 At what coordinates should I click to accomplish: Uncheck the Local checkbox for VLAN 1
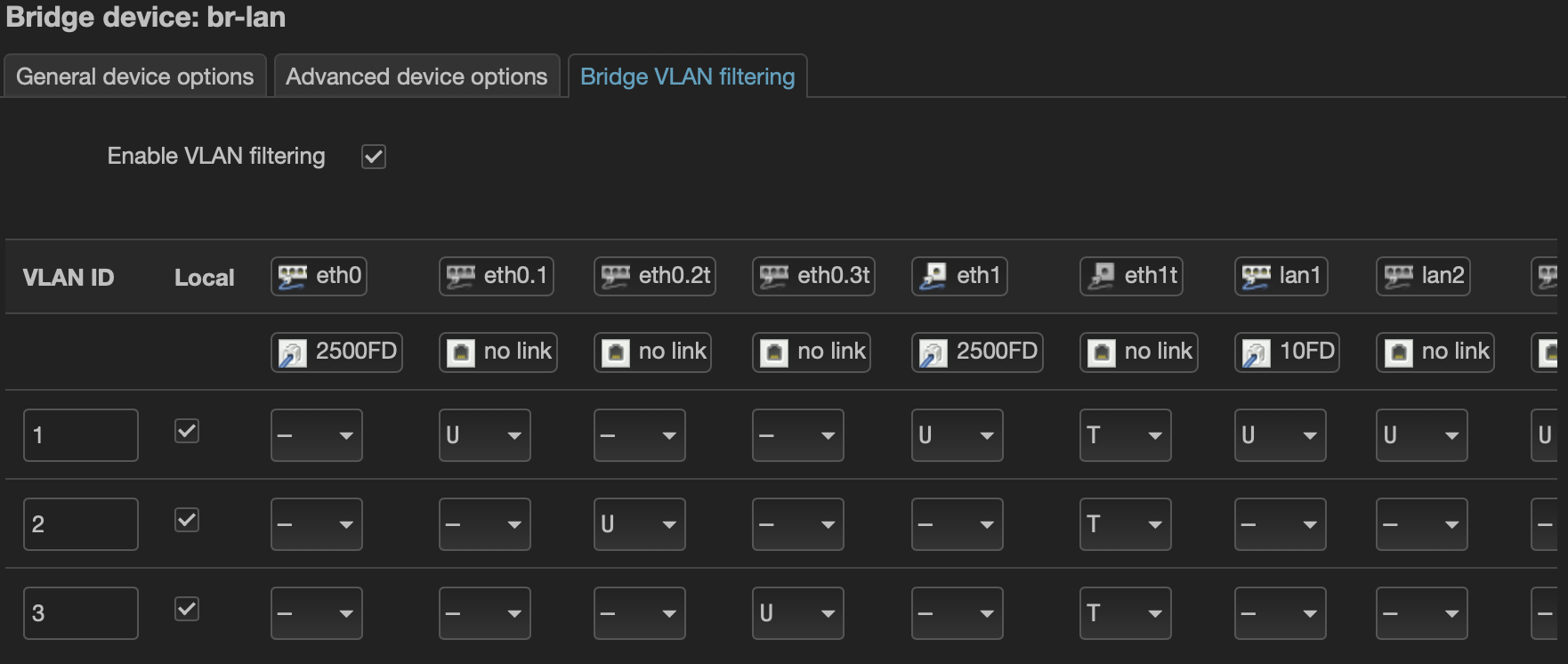187,432
